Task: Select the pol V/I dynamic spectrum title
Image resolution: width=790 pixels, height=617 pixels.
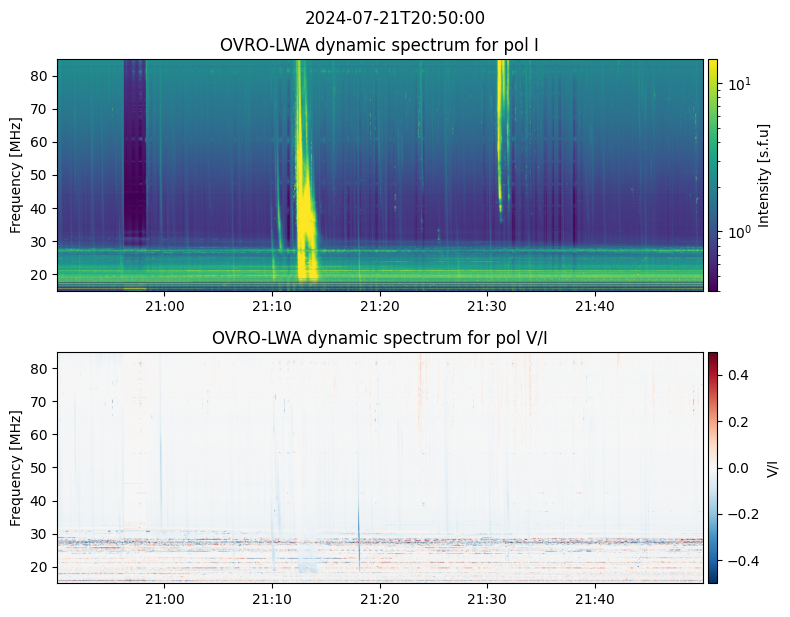Action: tap(380, 338)
